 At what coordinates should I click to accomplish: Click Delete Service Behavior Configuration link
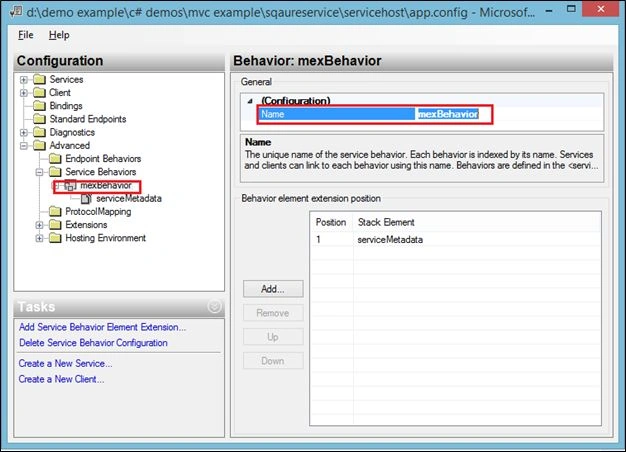[93, 343]
